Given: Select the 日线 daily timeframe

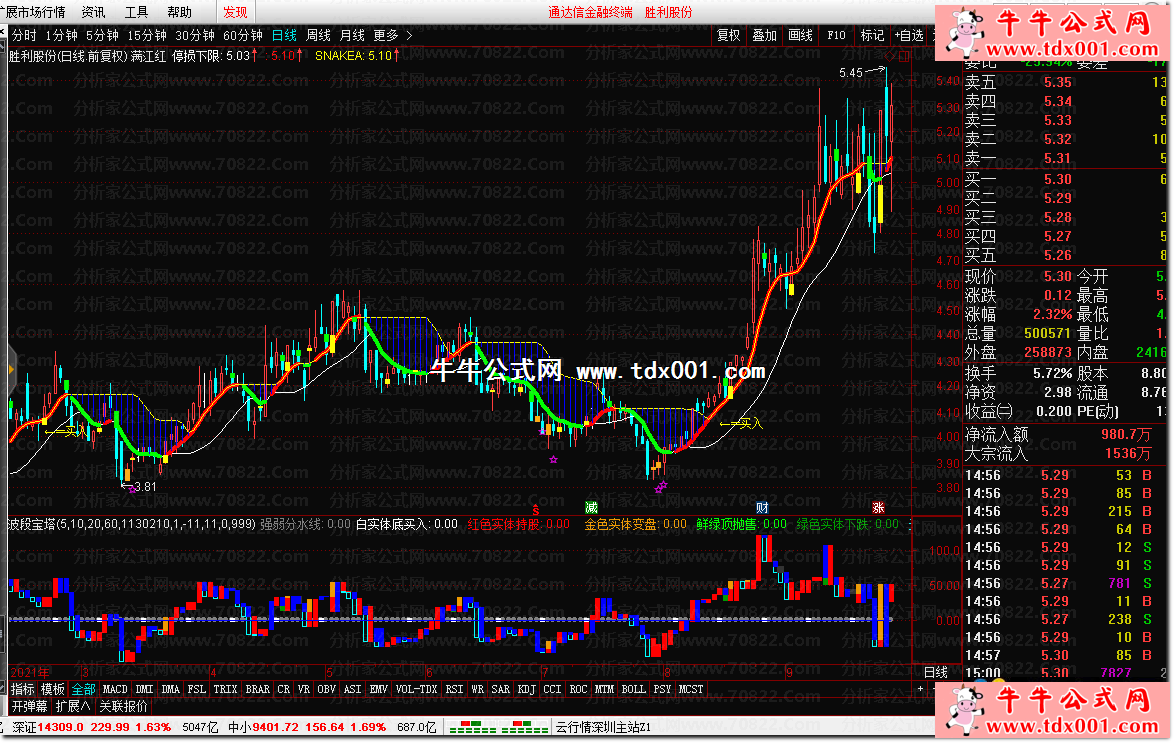Looking at the screenshot, I should [284, 35].
